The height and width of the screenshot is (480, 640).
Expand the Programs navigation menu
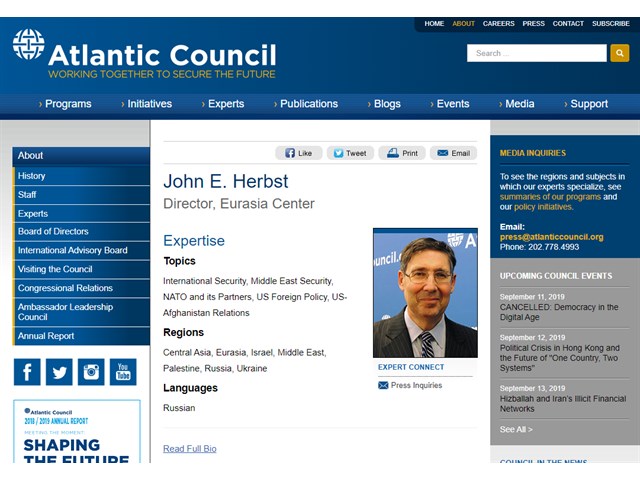point(65,104)
